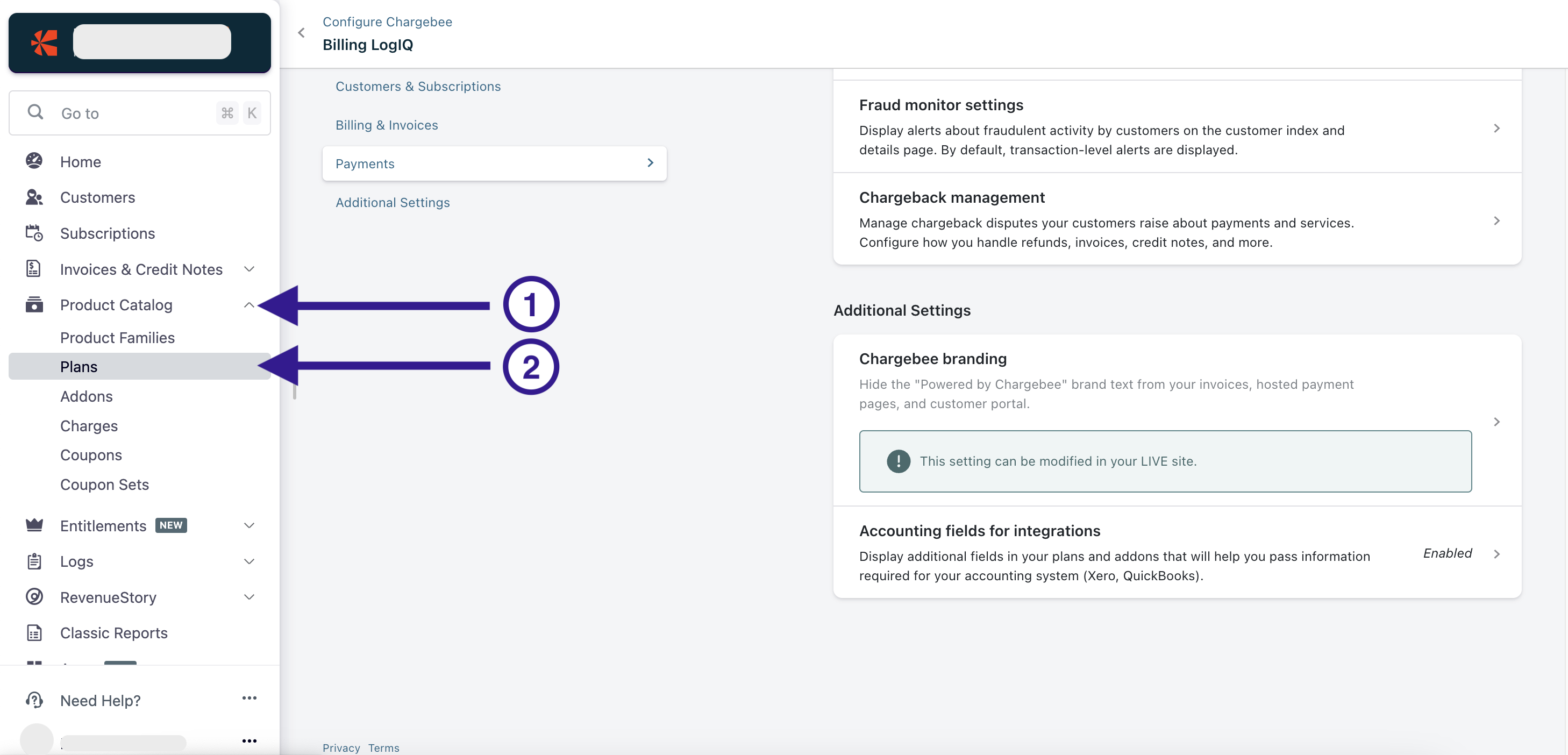Expand Invoices & Credit Notes menu
The height and width of the screenshot is (755, 1568).
coord(249,268)
